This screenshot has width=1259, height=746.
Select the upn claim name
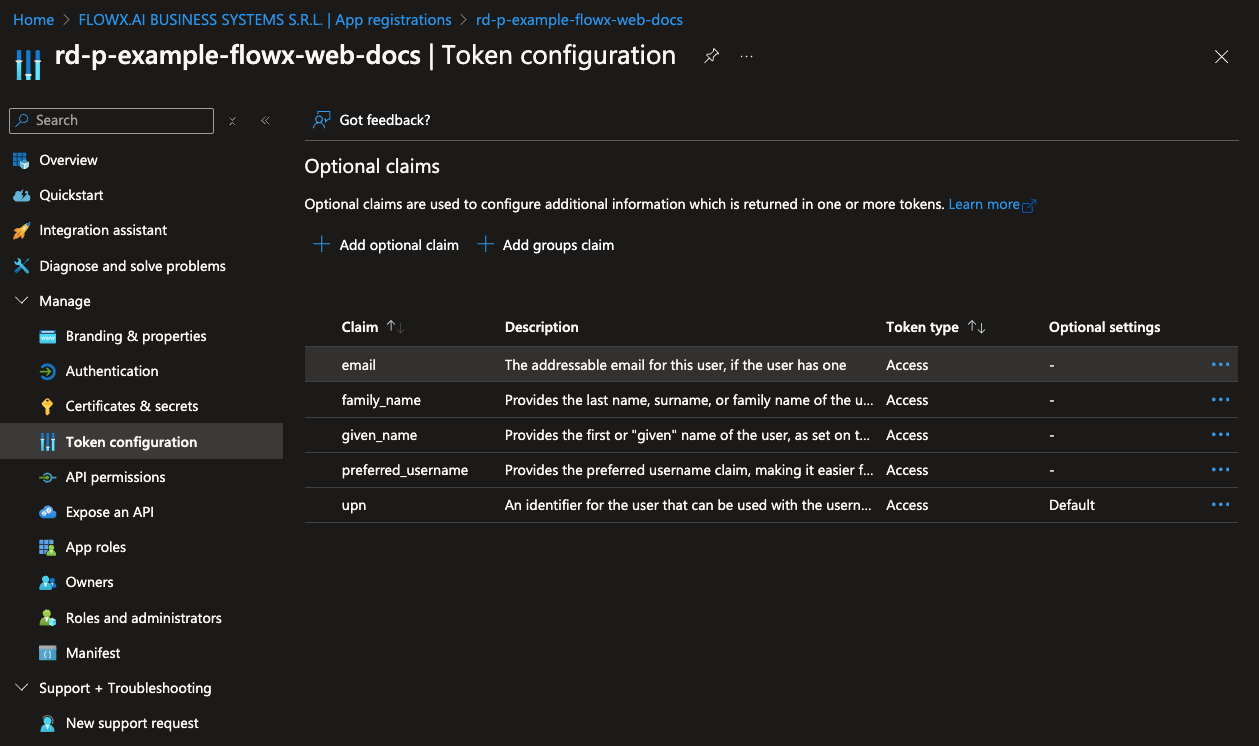point(354,505)
